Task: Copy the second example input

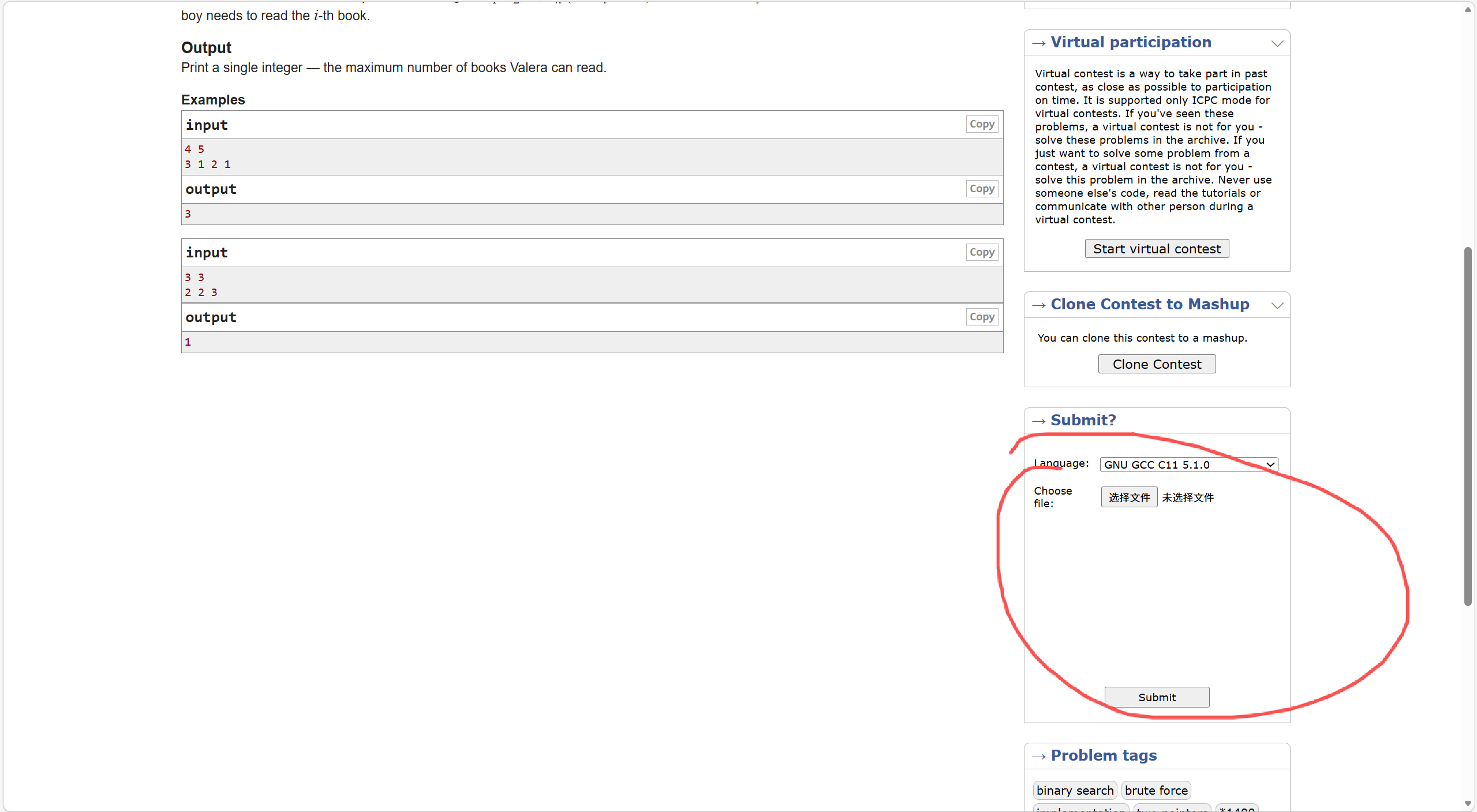Action: [x=981, y=252]
